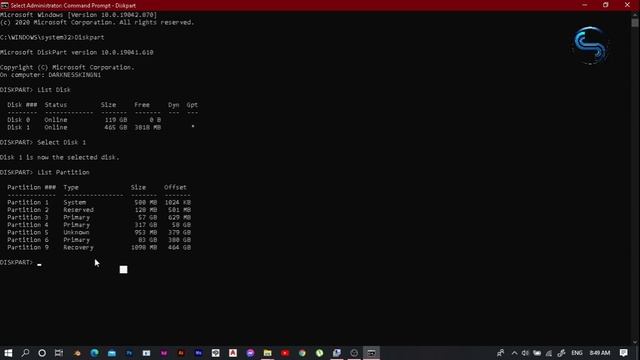Launch Adobe Media Encoder from taskbar
640x360 pixels.
(199, 353)
